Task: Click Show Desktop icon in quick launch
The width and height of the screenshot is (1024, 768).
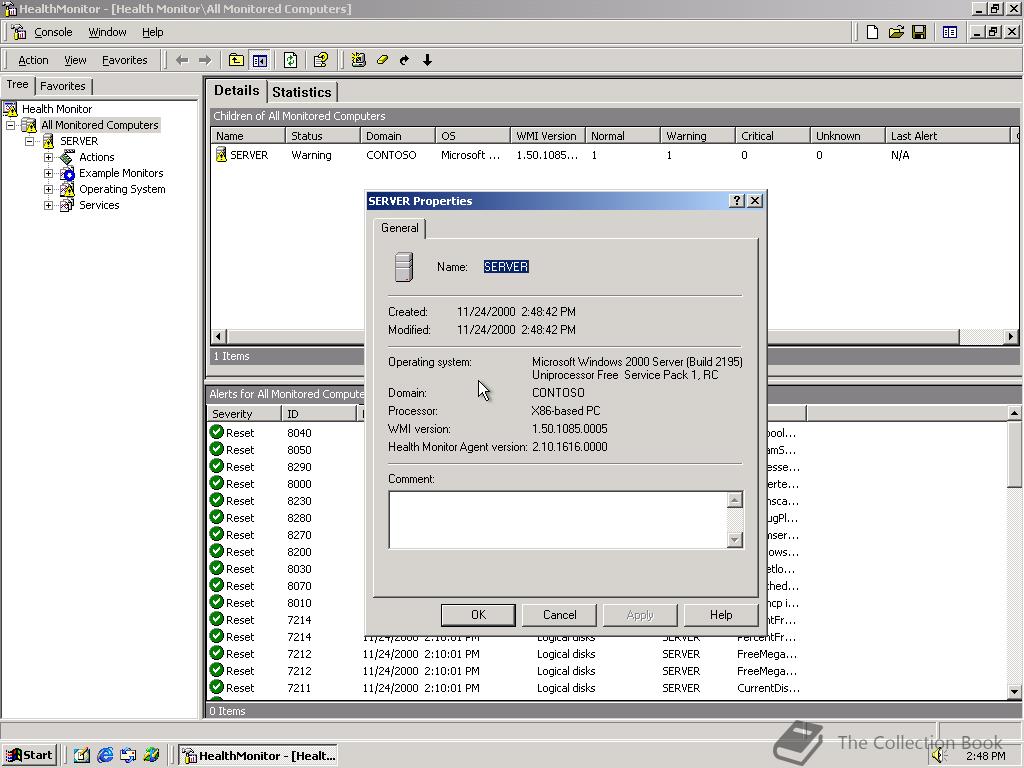Action: point(82,755)
